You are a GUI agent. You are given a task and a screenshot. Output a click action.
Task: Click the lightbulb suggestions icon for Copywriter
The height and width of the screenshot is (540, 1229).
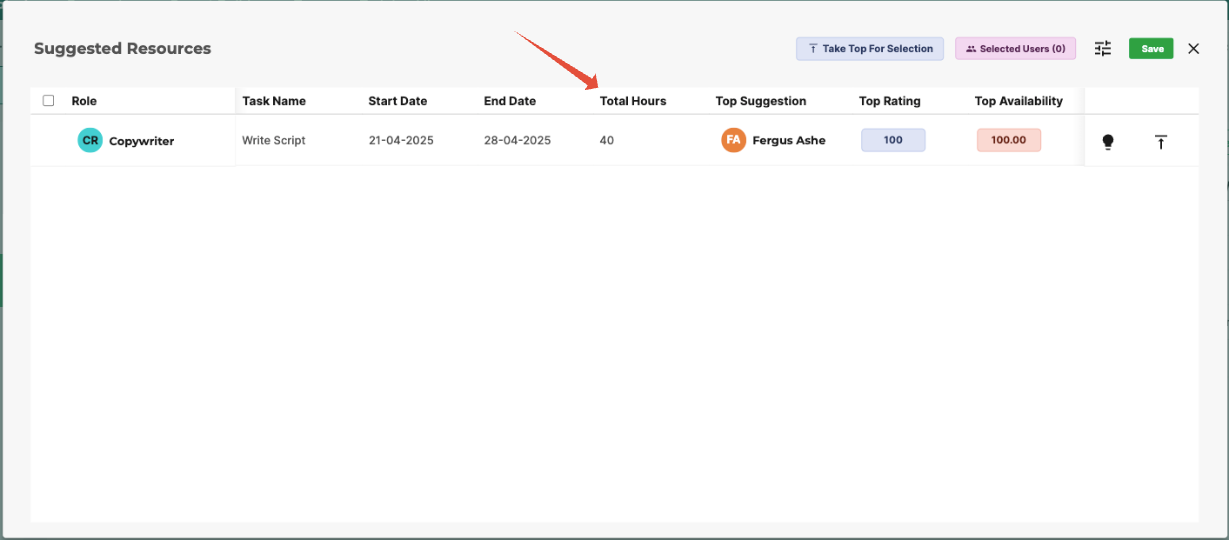click(1108, 142)
